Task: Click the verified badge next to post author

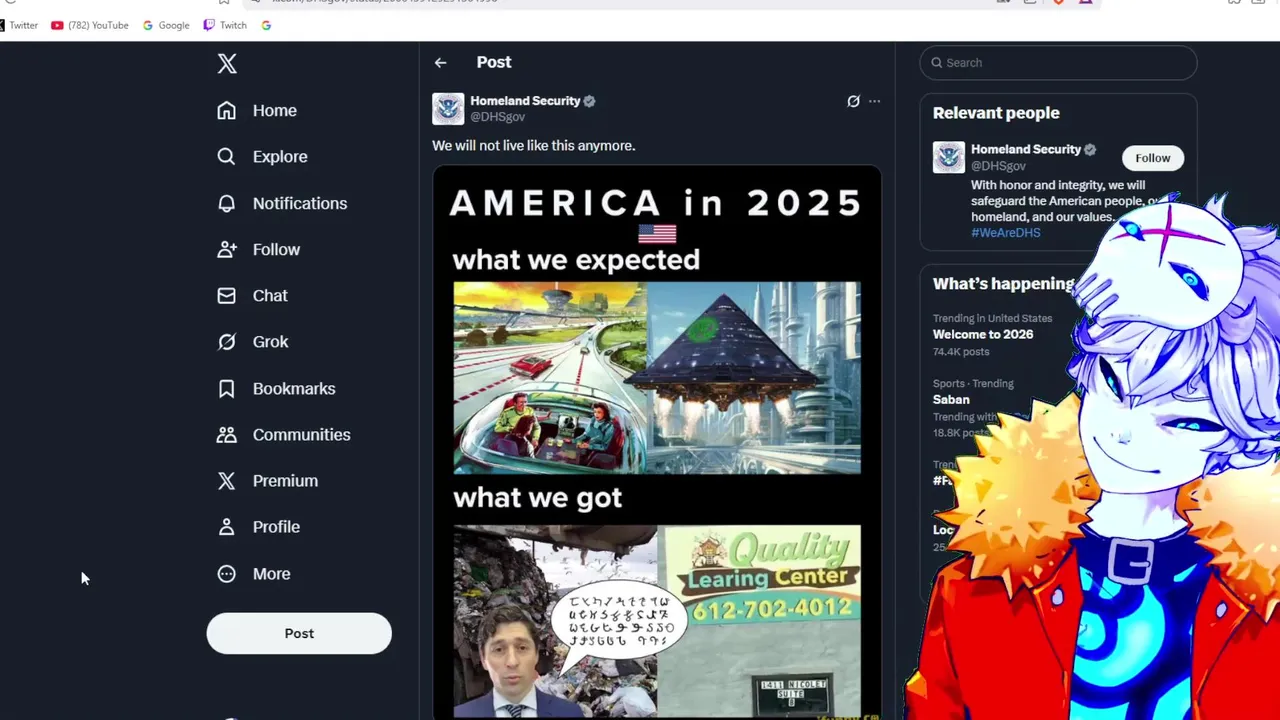Action: tap(589, 101)
